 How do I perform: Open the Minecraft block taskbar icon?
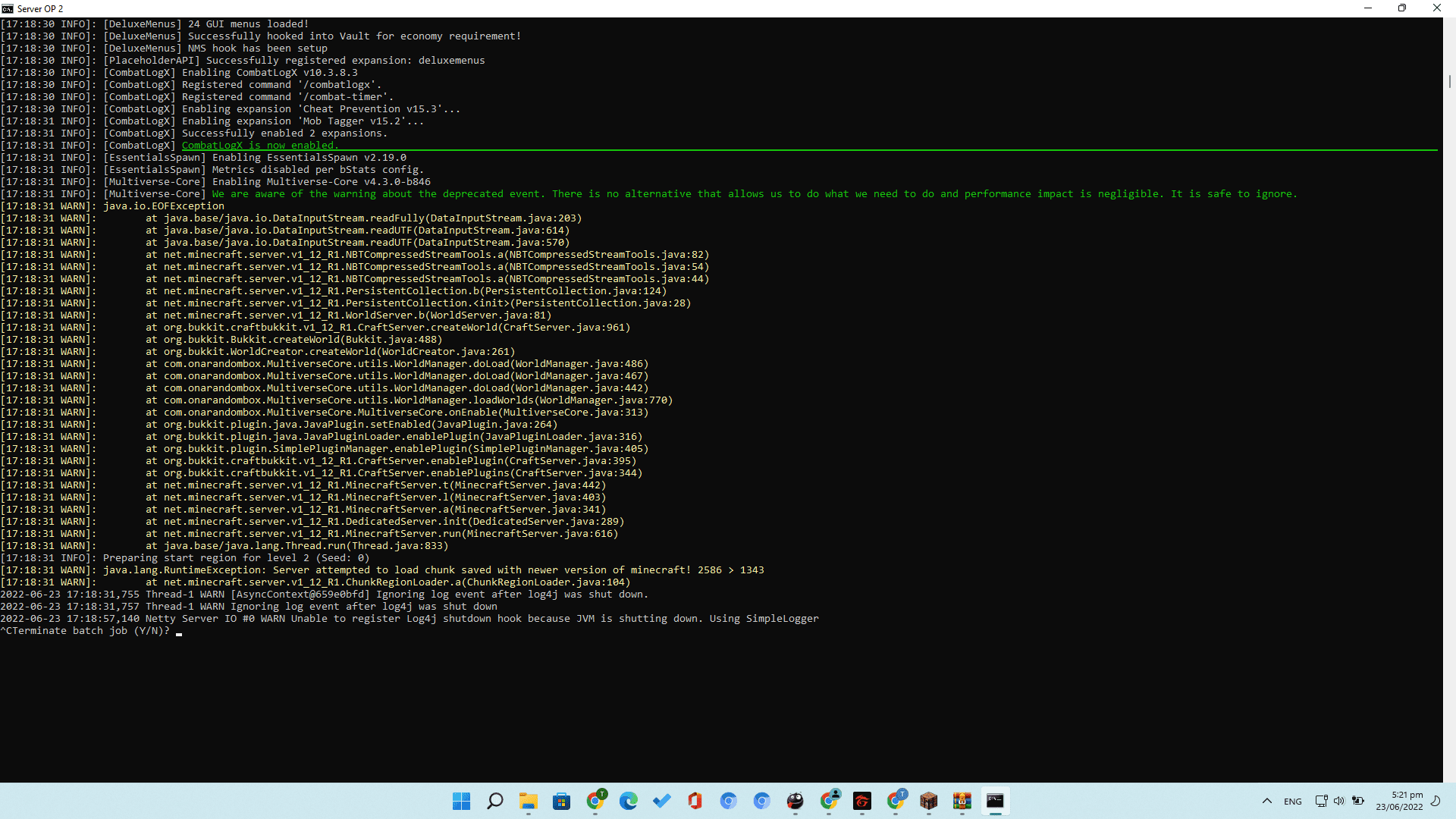pos(928,801)
